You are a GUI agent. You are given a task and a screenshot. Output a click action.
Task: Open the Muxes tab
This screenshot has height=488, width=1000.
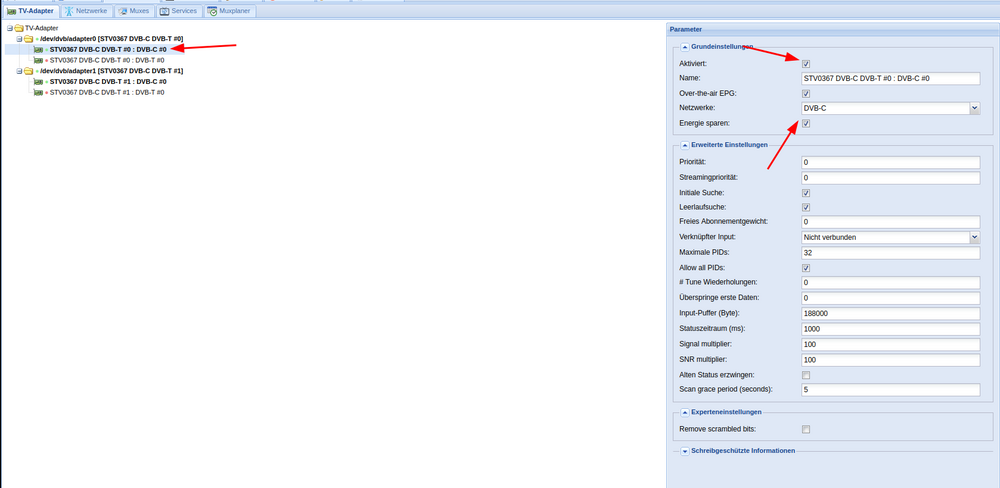click(x=134, y=11)
